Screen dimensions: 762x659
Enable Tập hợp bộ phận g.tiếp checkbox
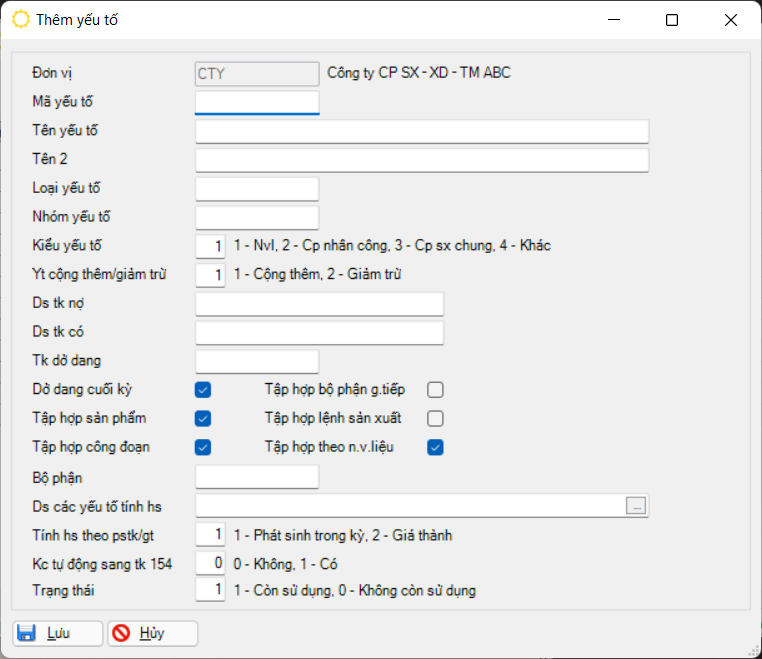[435, 389]
